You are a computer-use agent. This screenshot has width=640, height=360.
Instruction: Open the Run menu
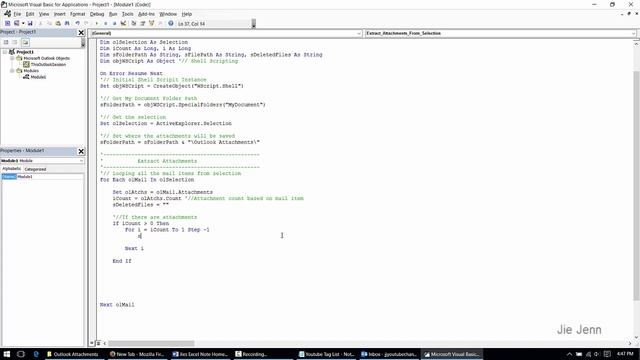pyautogui.click(x=113, y=14)
